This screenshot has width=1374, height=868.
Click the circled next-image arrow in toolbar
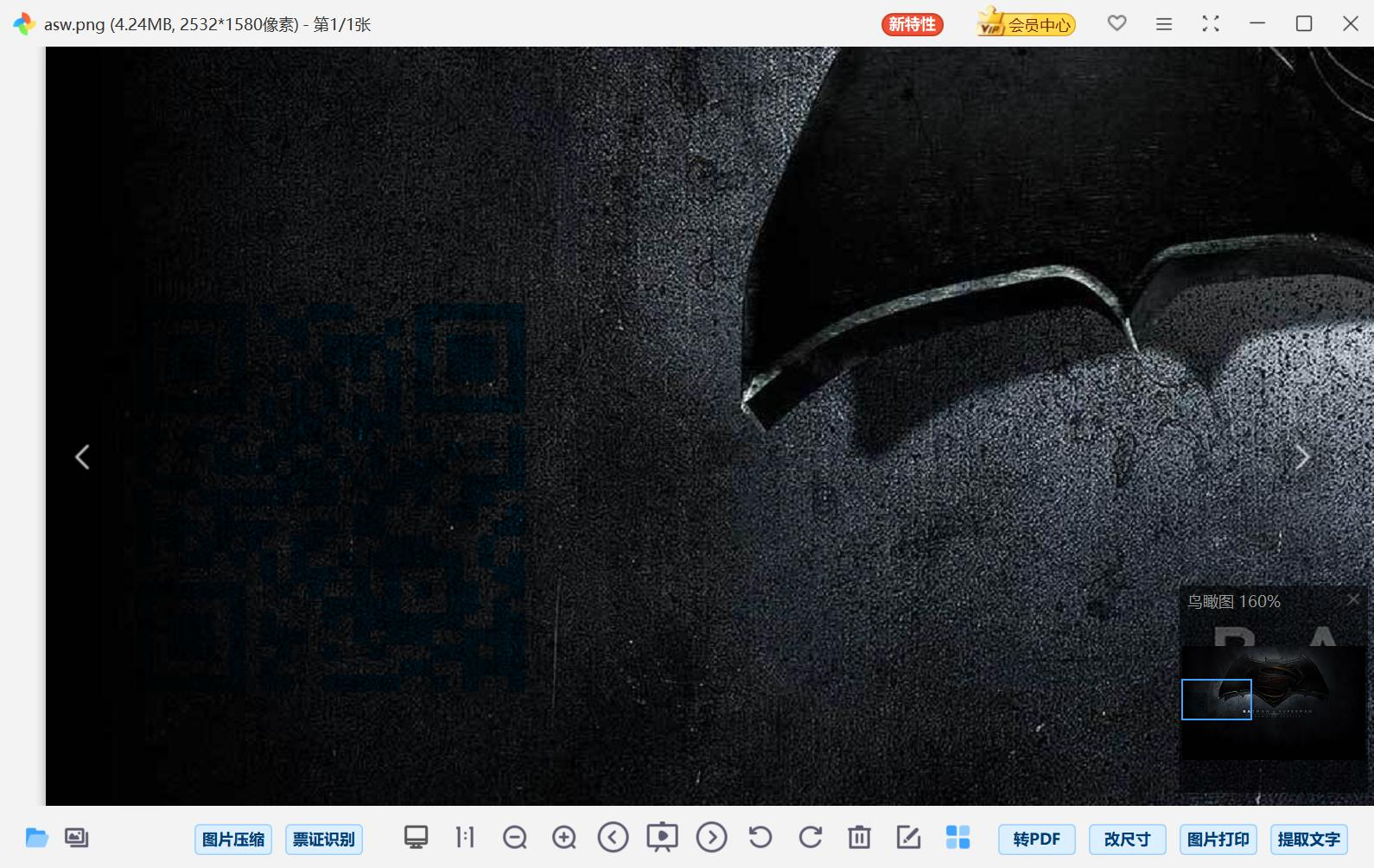[712, 837]
